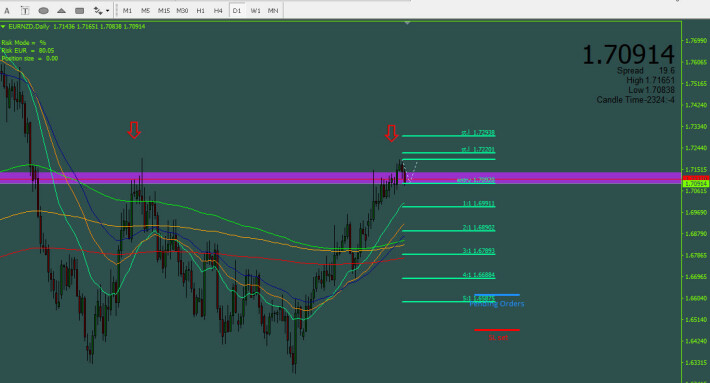Click the "Low 1.70838" readout
Image resolution: width=710 pixels, height=383 pixels.
tap(652, 90)
